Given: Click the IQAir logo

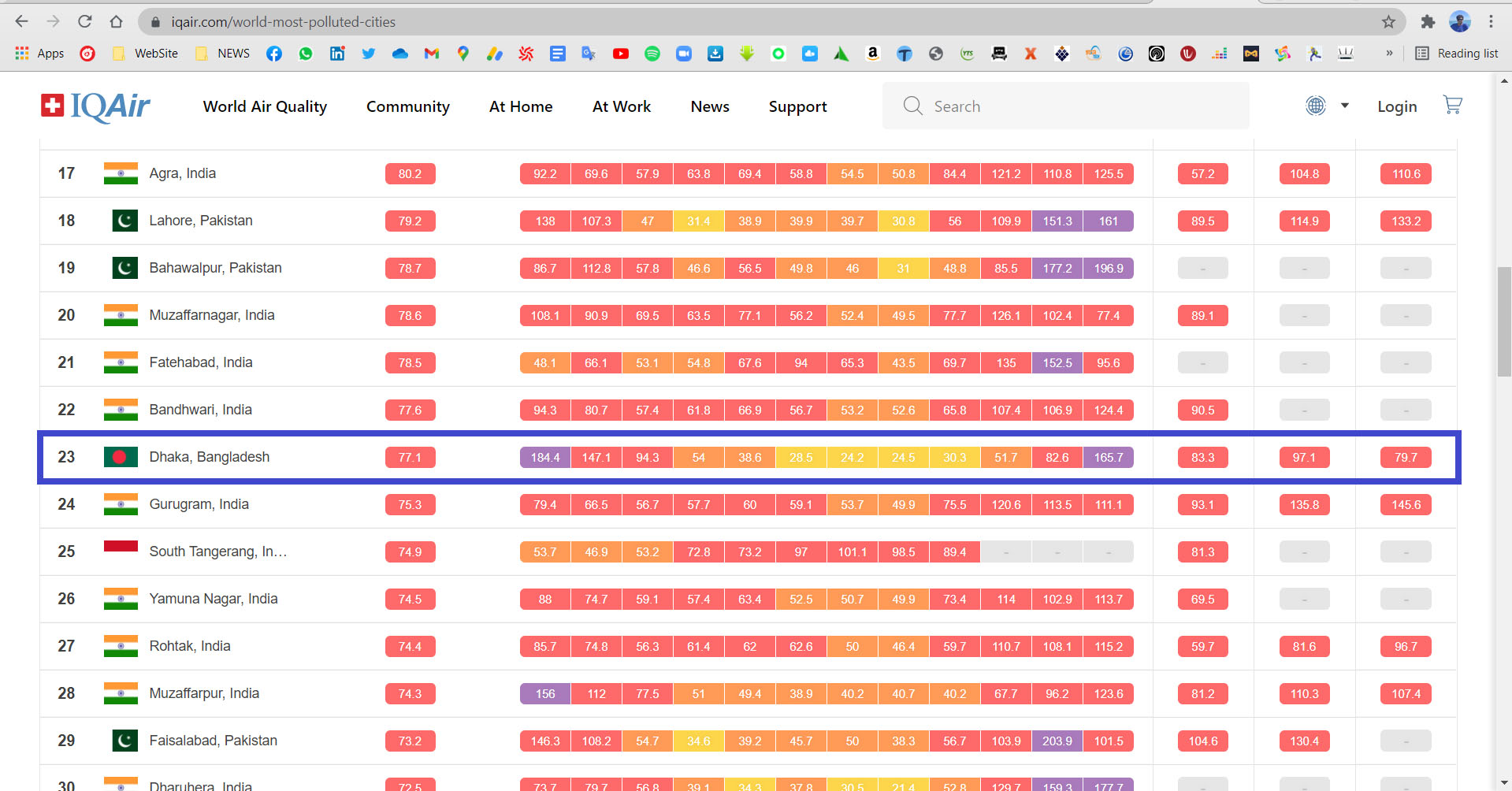Looking at the screenshot, I should pos(95,106).
